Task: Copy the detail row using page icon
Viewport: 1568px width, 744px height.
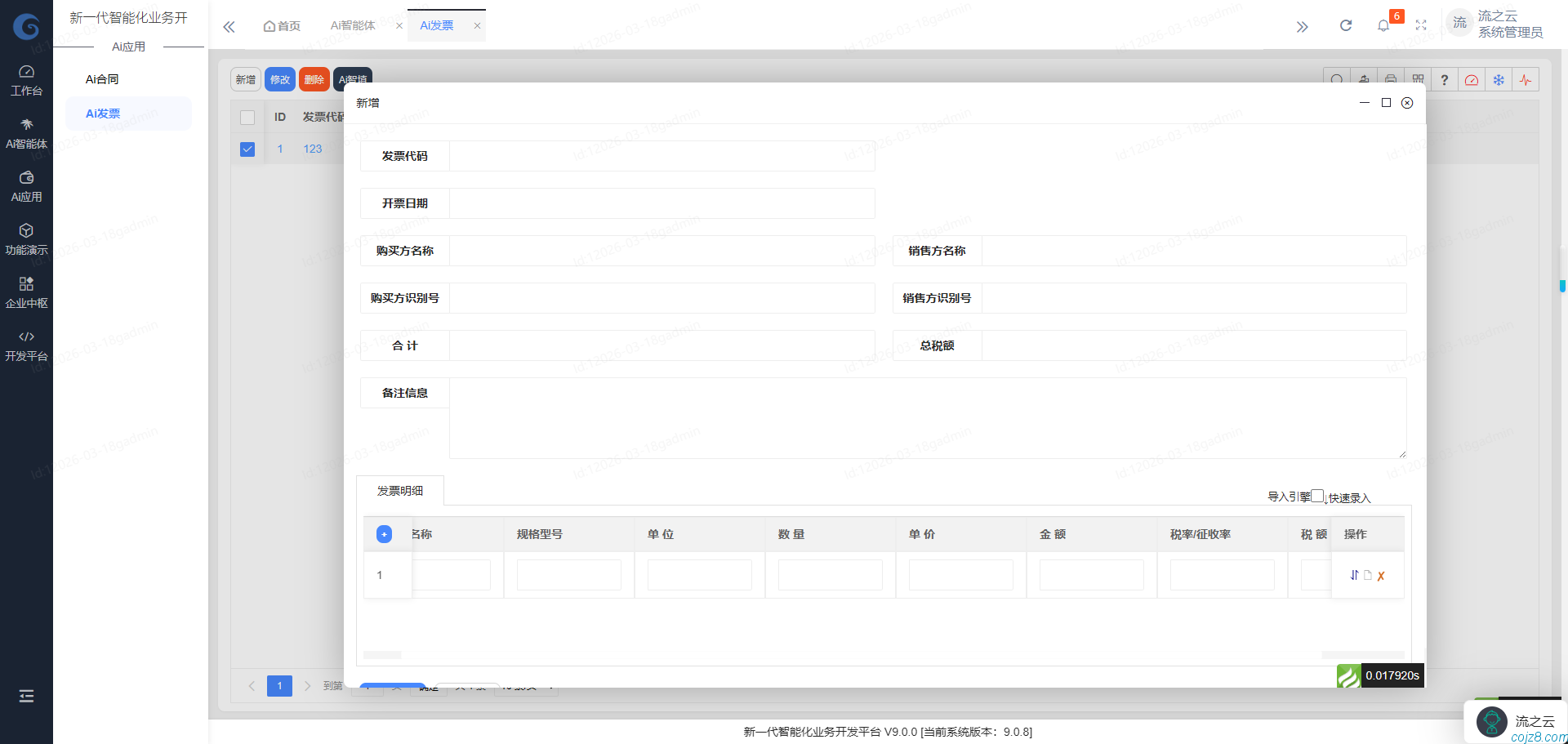Action: [1368, 575]
